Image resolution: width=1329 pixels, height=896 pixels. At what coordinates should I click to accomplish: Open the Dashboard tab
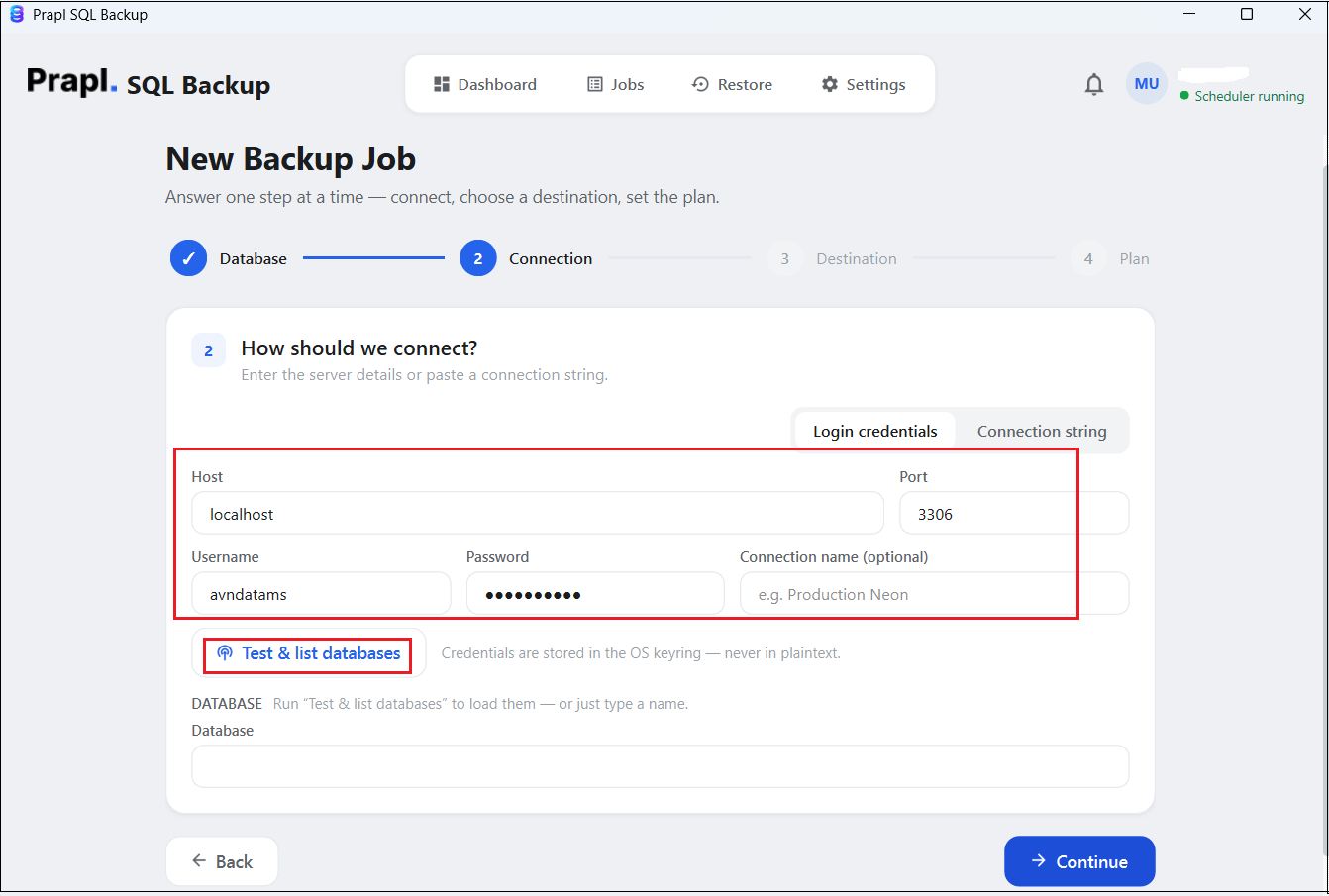pyautogui.click(x=485, y=85)
